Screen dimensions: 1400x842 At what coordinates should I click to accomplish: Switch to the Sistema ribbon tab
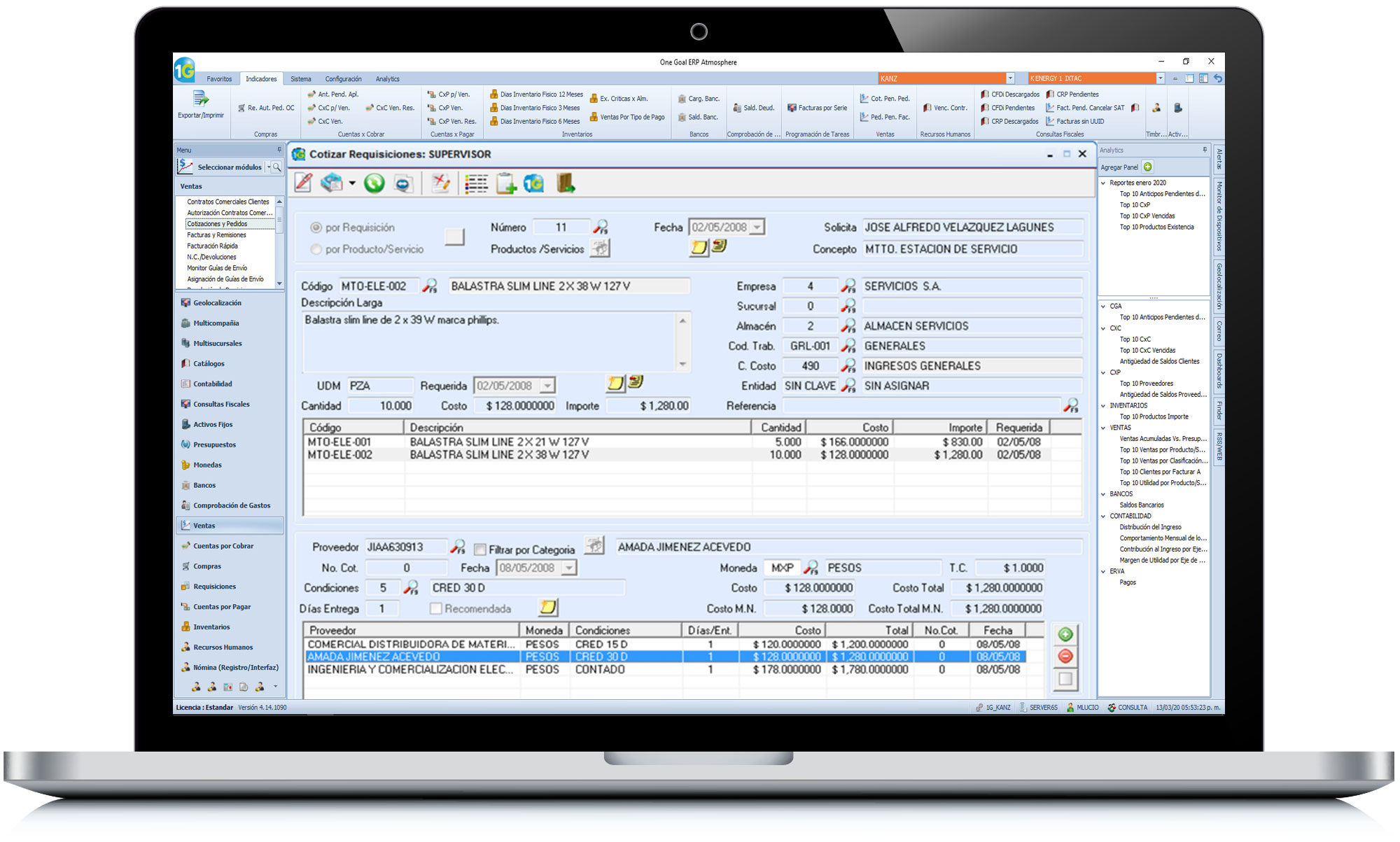(301, 79)
